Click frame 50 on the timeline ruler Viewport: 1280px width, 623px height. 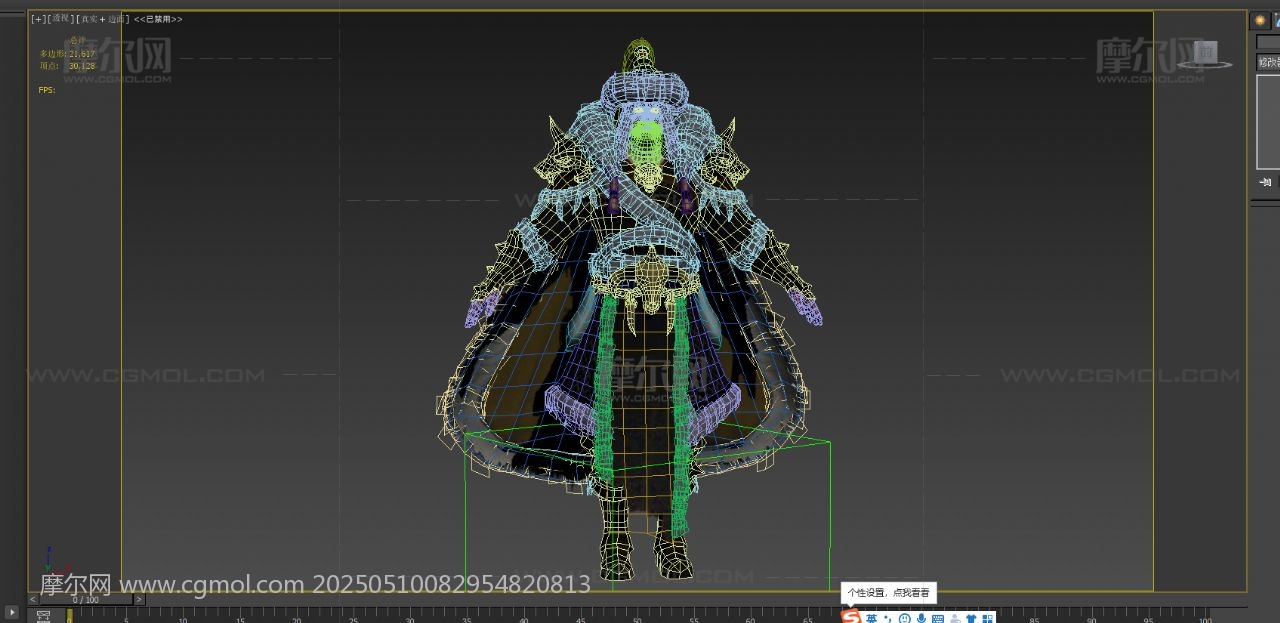coord(637,619)
